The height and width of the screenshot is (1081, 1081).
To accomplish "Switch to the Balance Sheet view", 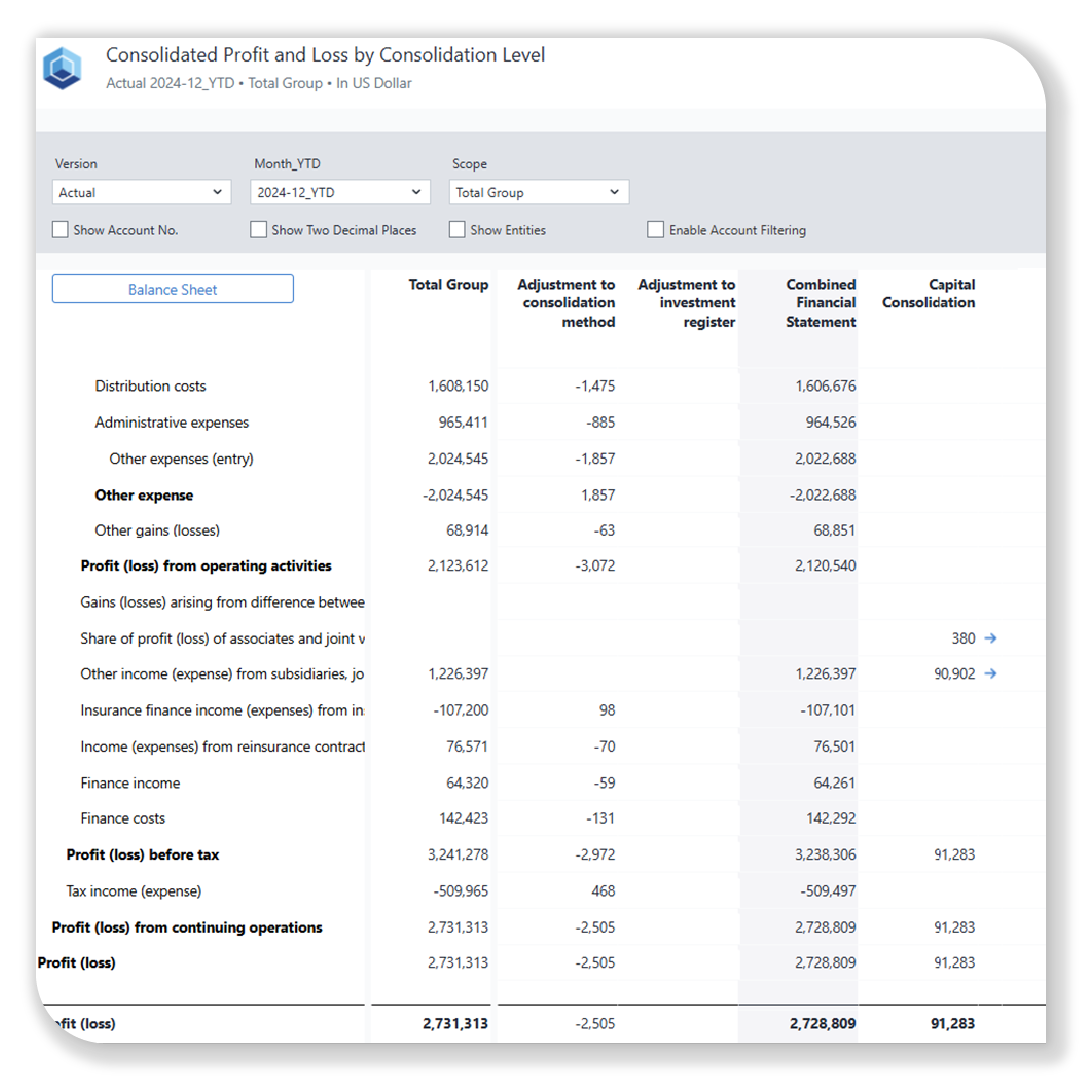I will click(172, 288).
